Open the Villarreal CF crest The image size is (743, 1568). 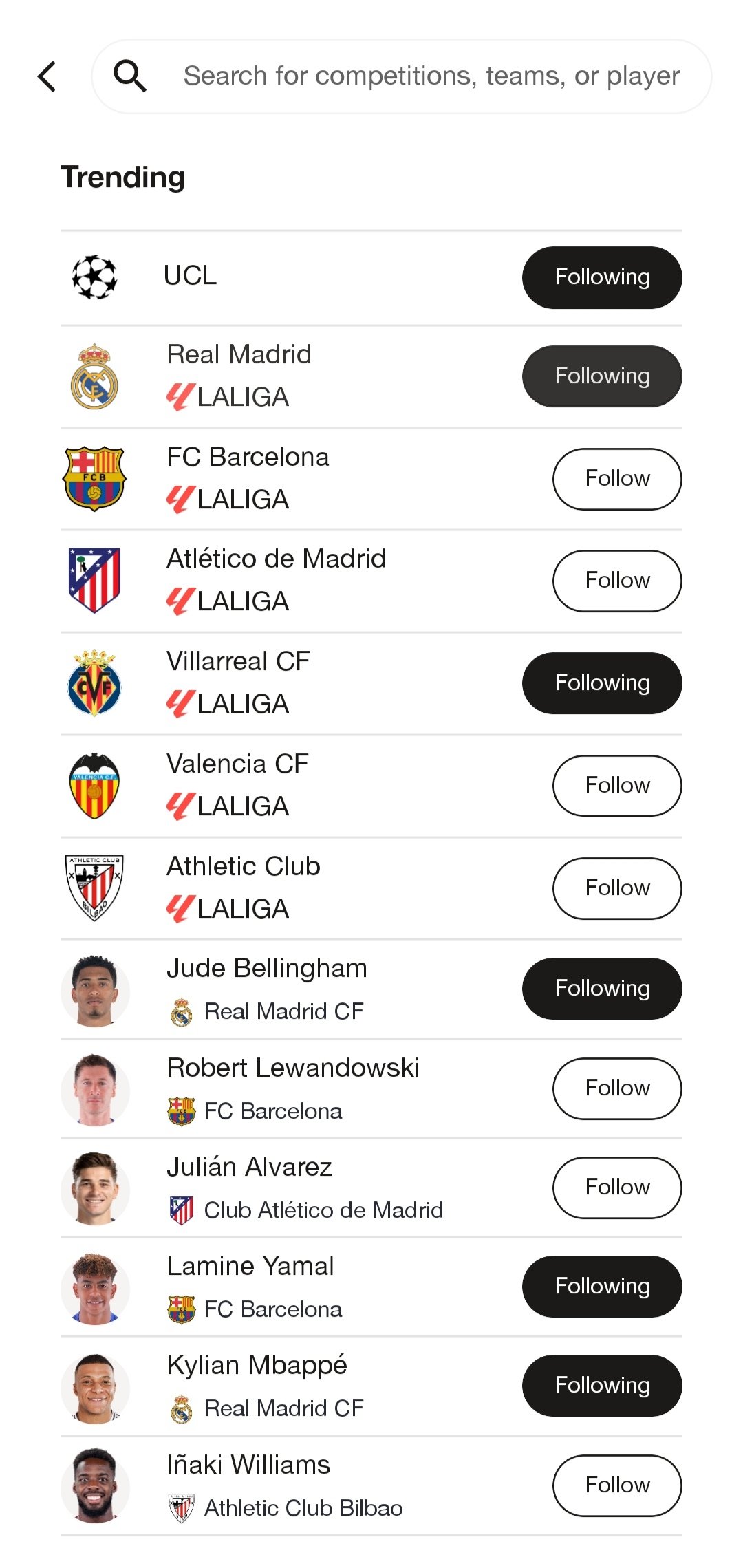pos(95,683)
